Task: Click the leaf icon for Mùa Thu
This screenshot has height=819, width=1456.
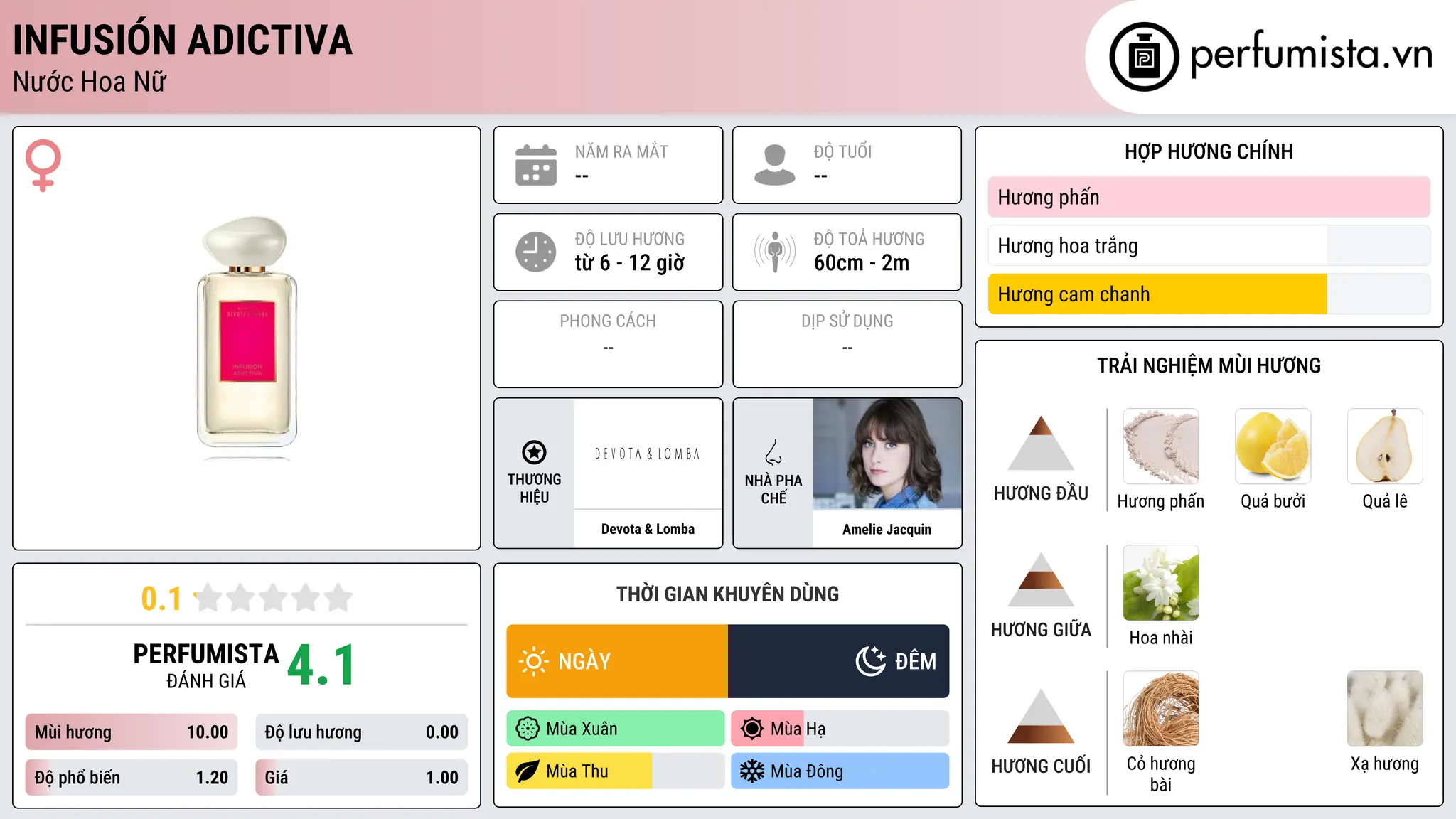Action: click(528, 771)
